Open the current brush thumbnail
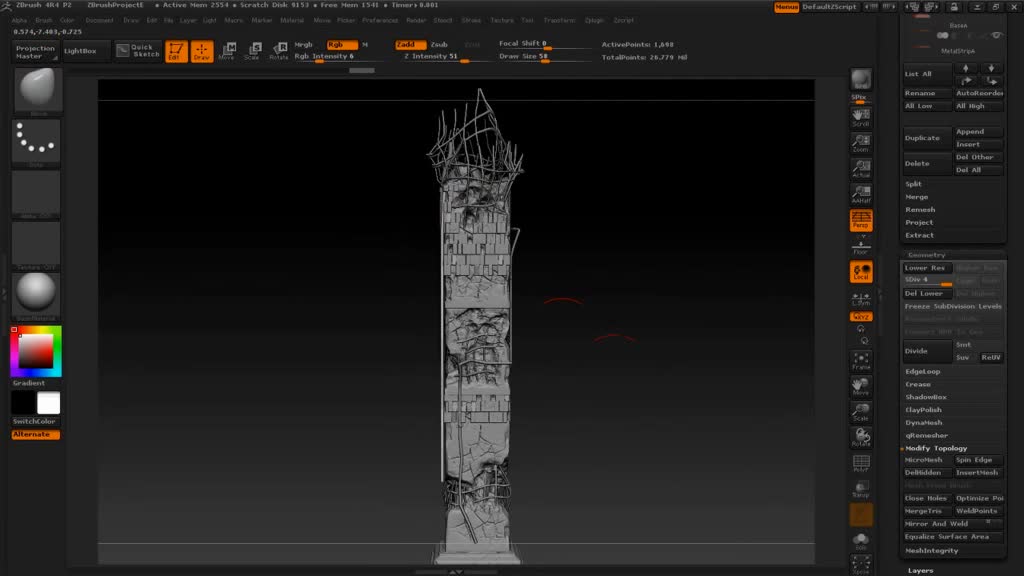 coord(38,90)
